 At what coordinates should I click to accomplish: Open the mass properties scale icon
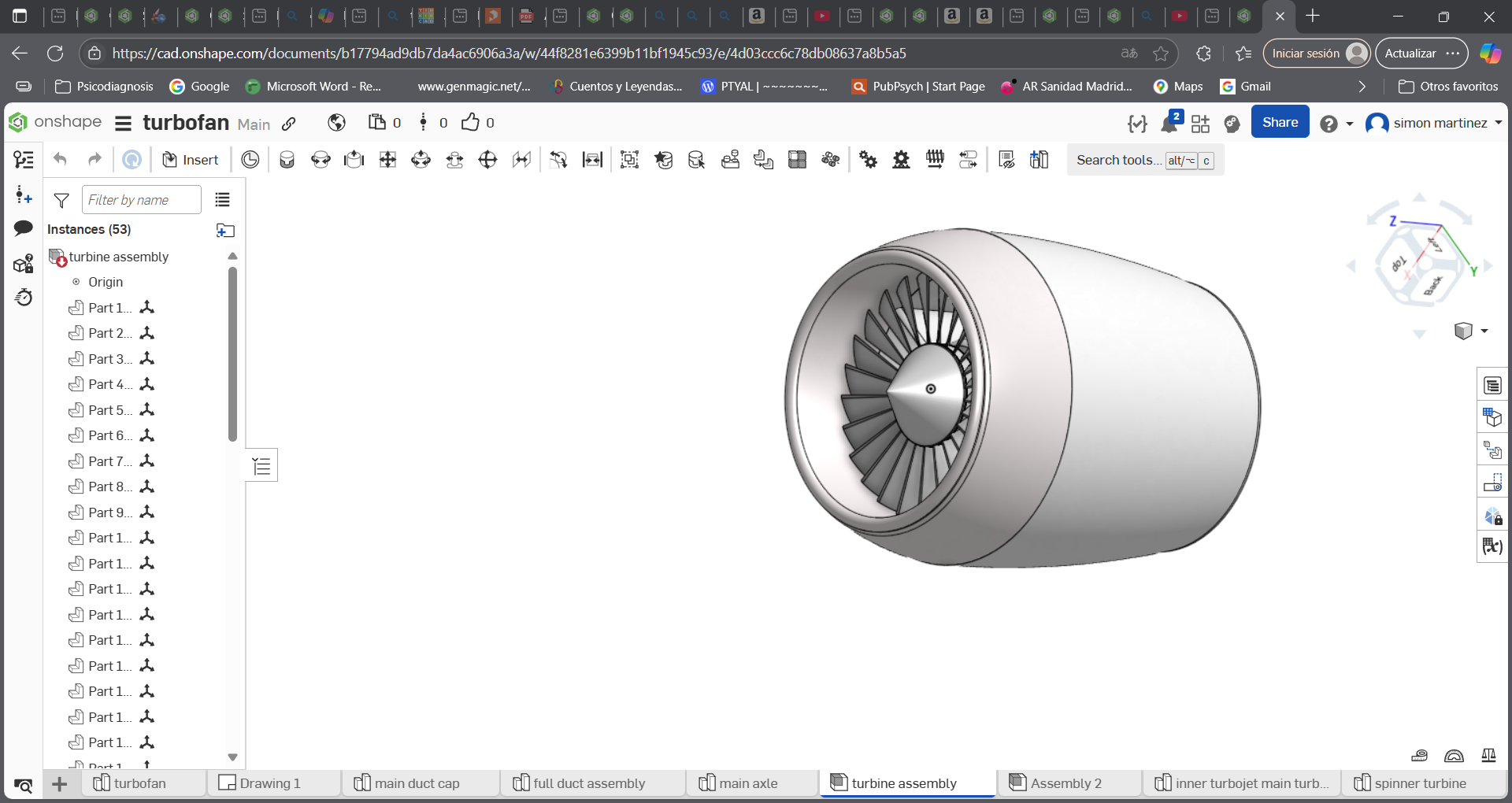(x=1488, y=756)
